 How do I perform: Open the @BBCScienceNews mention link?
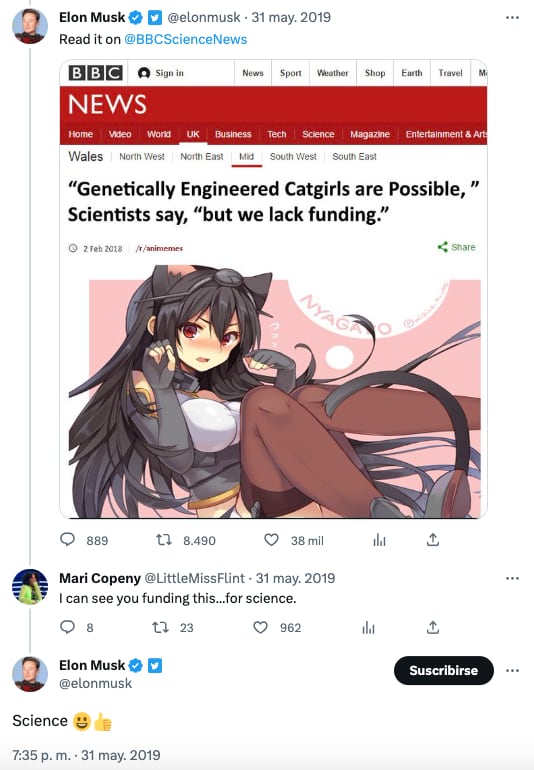click(x=186, y=39)
